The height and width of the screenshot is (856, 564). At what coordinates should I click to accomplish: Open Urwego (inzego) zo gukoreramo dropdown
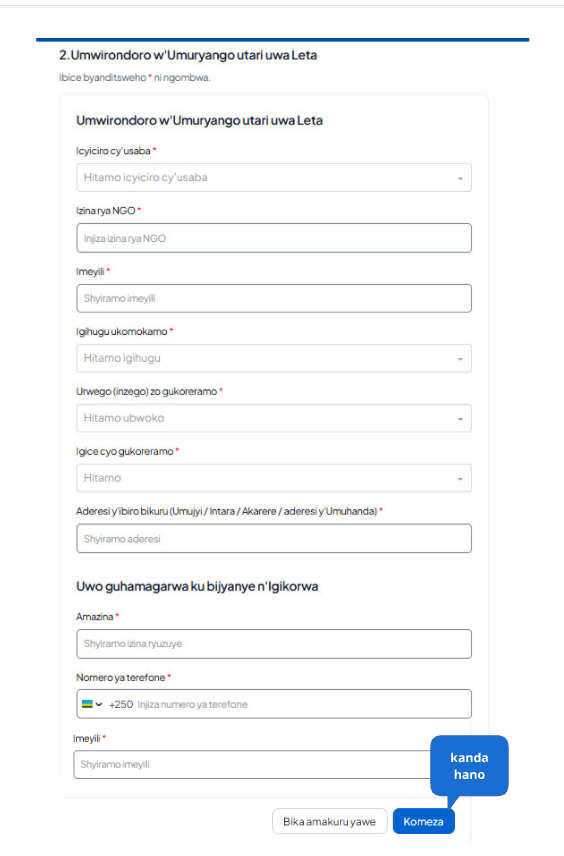(274, 418)
